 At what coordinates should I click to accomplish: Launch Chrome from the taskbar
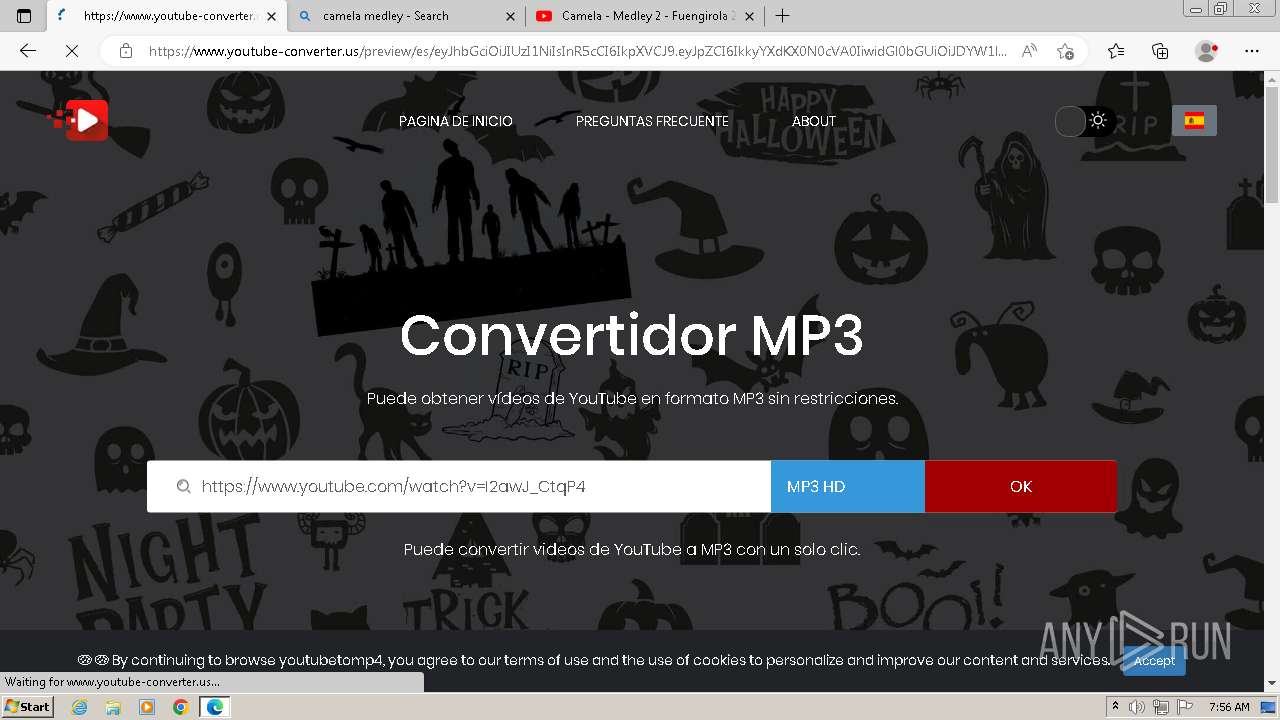[181, 707]
